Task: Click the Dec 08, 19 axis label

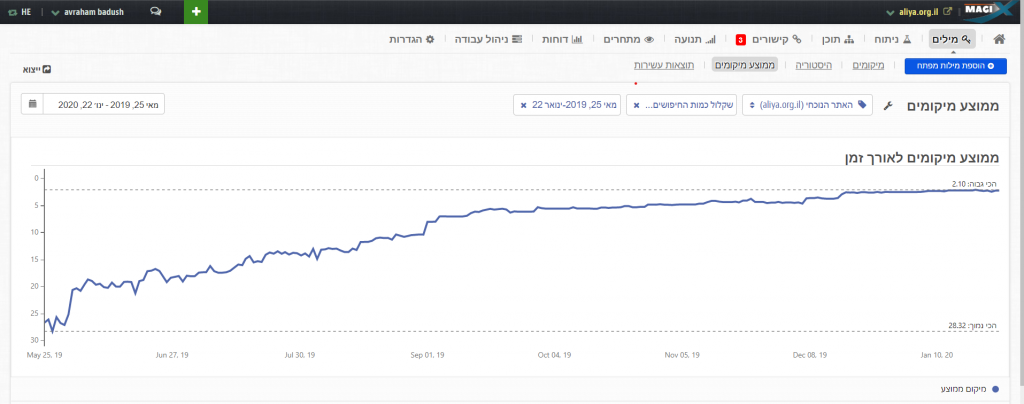Action: [810, 355]
